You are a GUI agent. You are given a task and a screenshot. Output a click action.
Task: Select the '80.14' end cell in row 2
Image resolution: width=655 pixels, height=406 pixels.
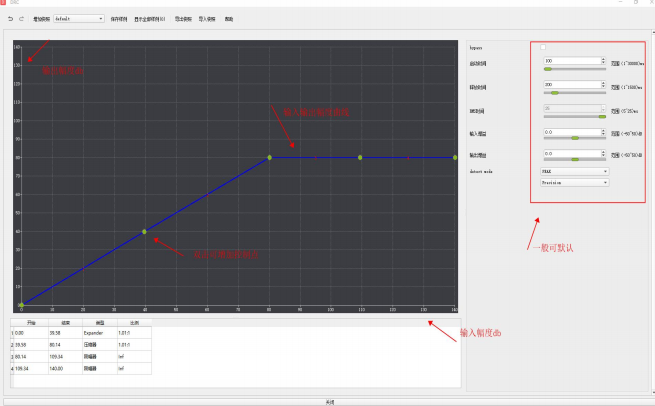tap(66, 345)
